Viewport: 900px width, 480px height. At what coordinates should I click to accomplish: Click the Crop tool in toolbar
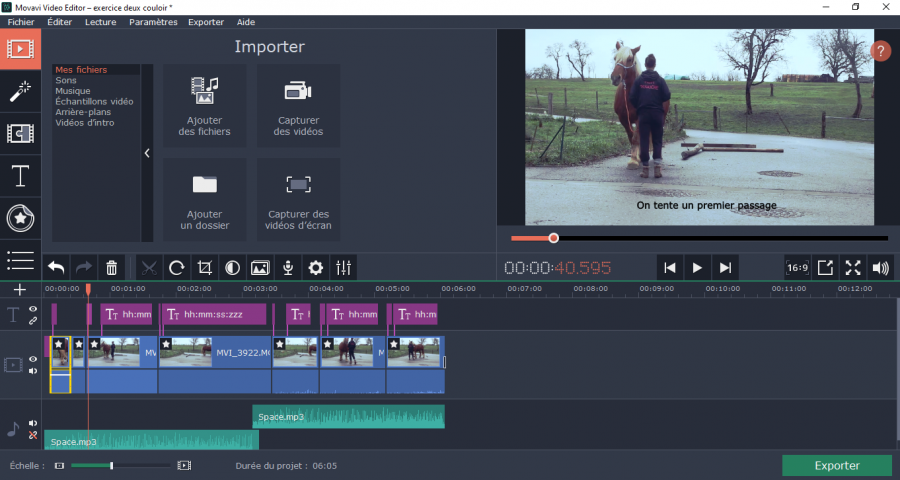click(x=205, y=268)
